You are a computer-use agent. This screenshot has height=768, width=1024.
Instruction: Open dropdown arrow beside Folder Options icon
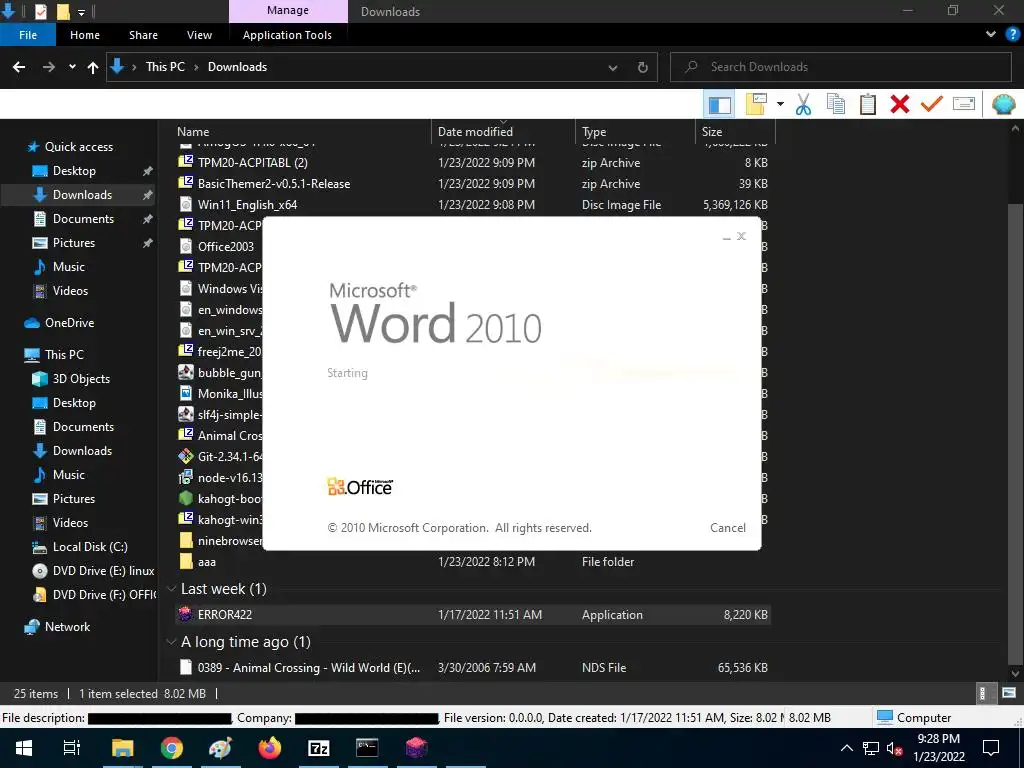pyautogui.click(x=780, y=104)
